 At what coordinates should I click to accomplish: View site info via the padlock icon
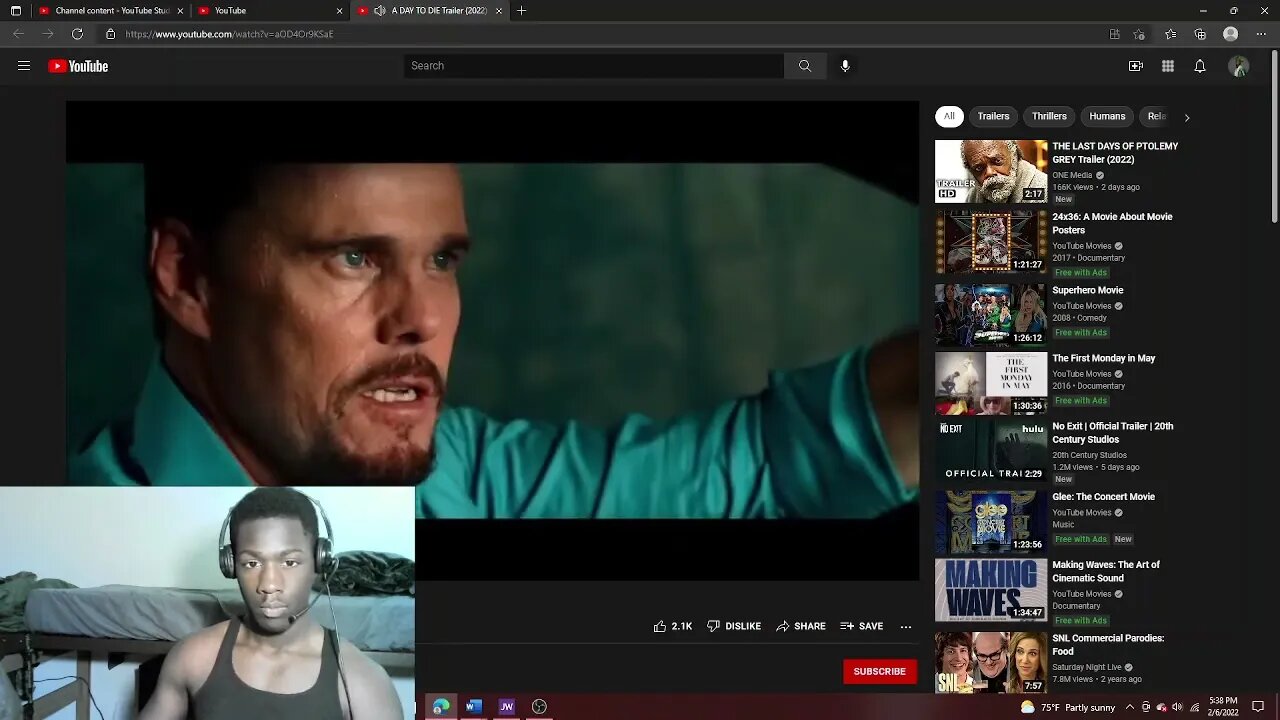111,34
